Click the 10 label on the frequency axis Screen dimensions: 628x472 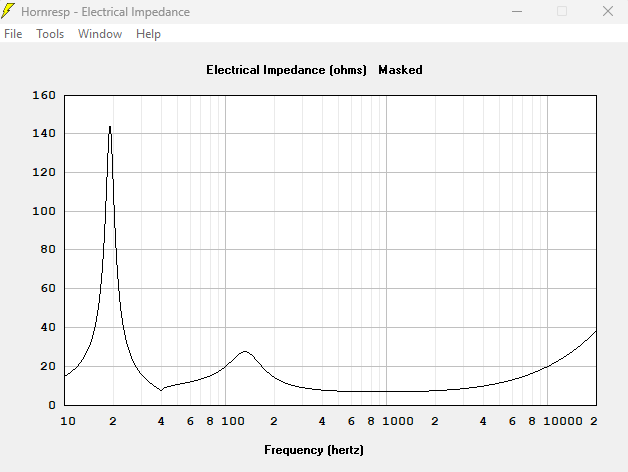pos(68,421)
